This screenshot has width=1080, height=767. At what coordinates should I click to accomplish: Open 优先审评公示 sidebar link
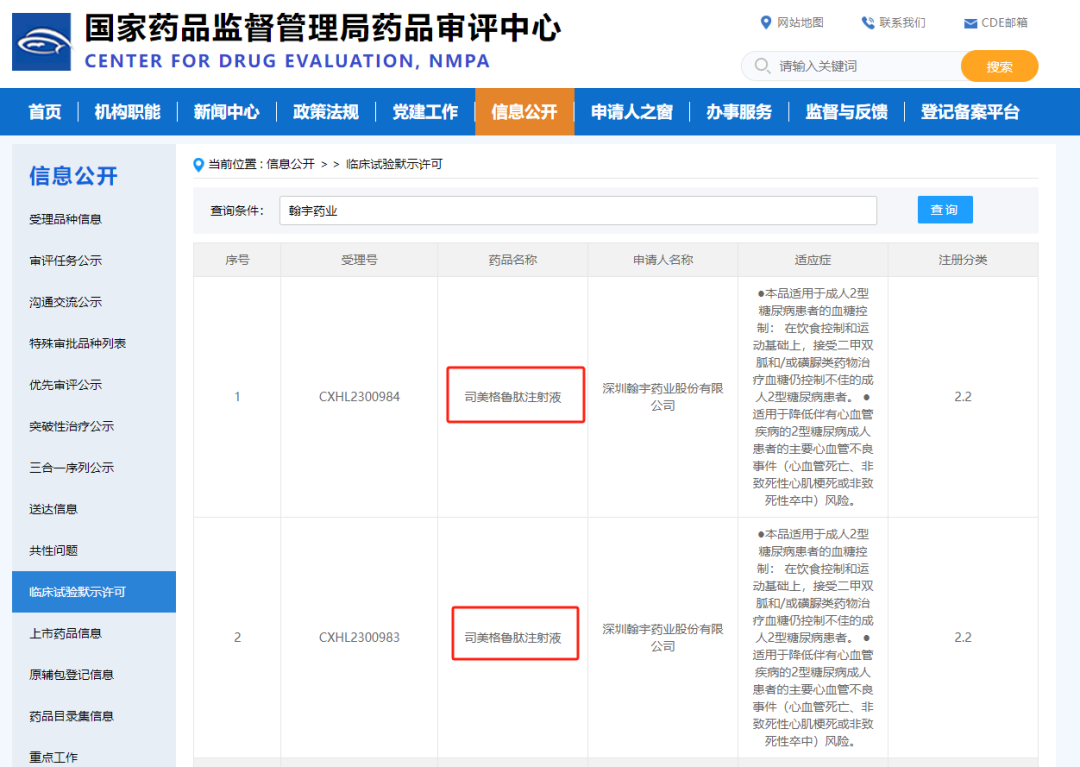click(x=65, y=385)
